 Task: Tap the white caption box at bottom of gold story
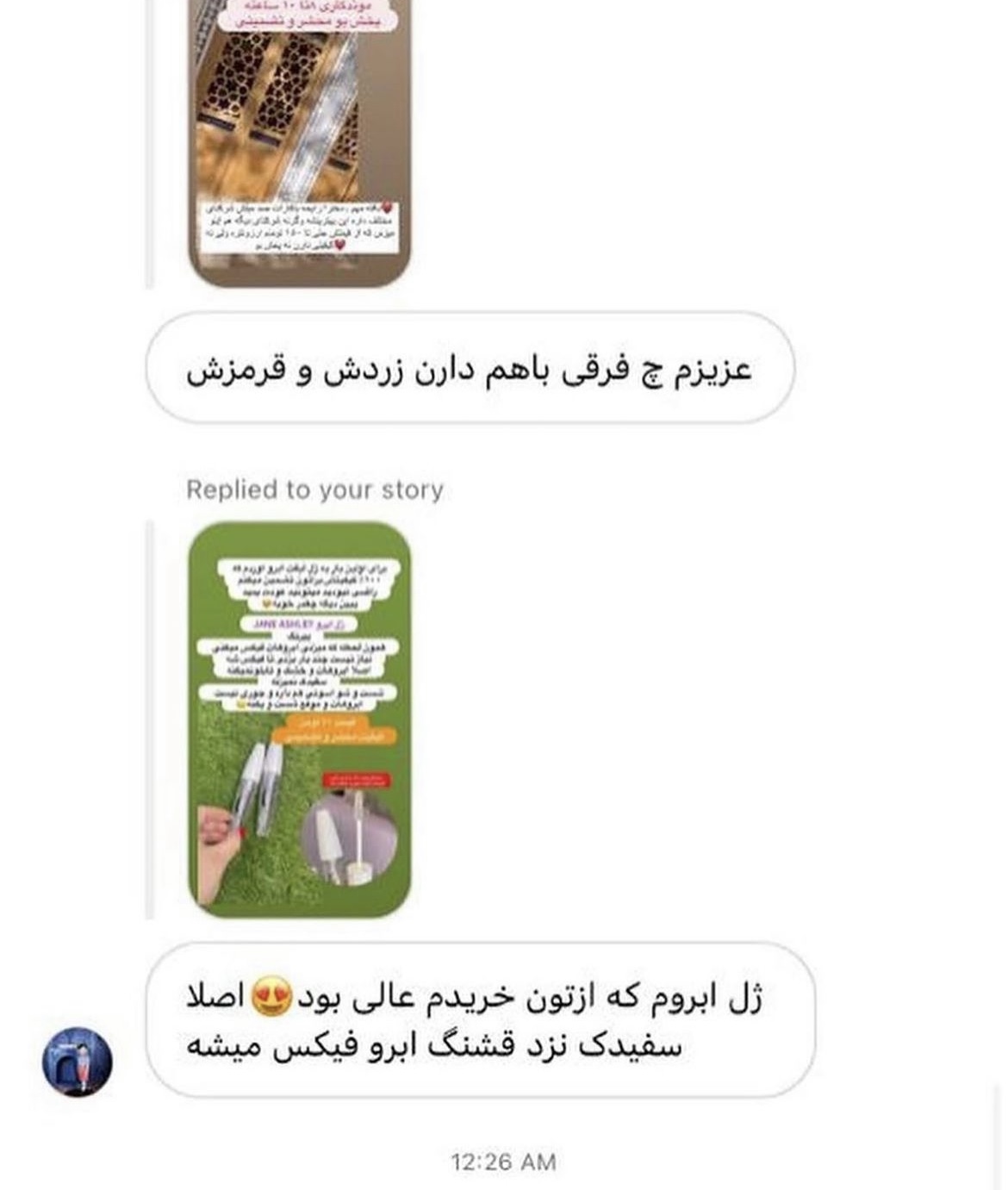pos(299,228)
